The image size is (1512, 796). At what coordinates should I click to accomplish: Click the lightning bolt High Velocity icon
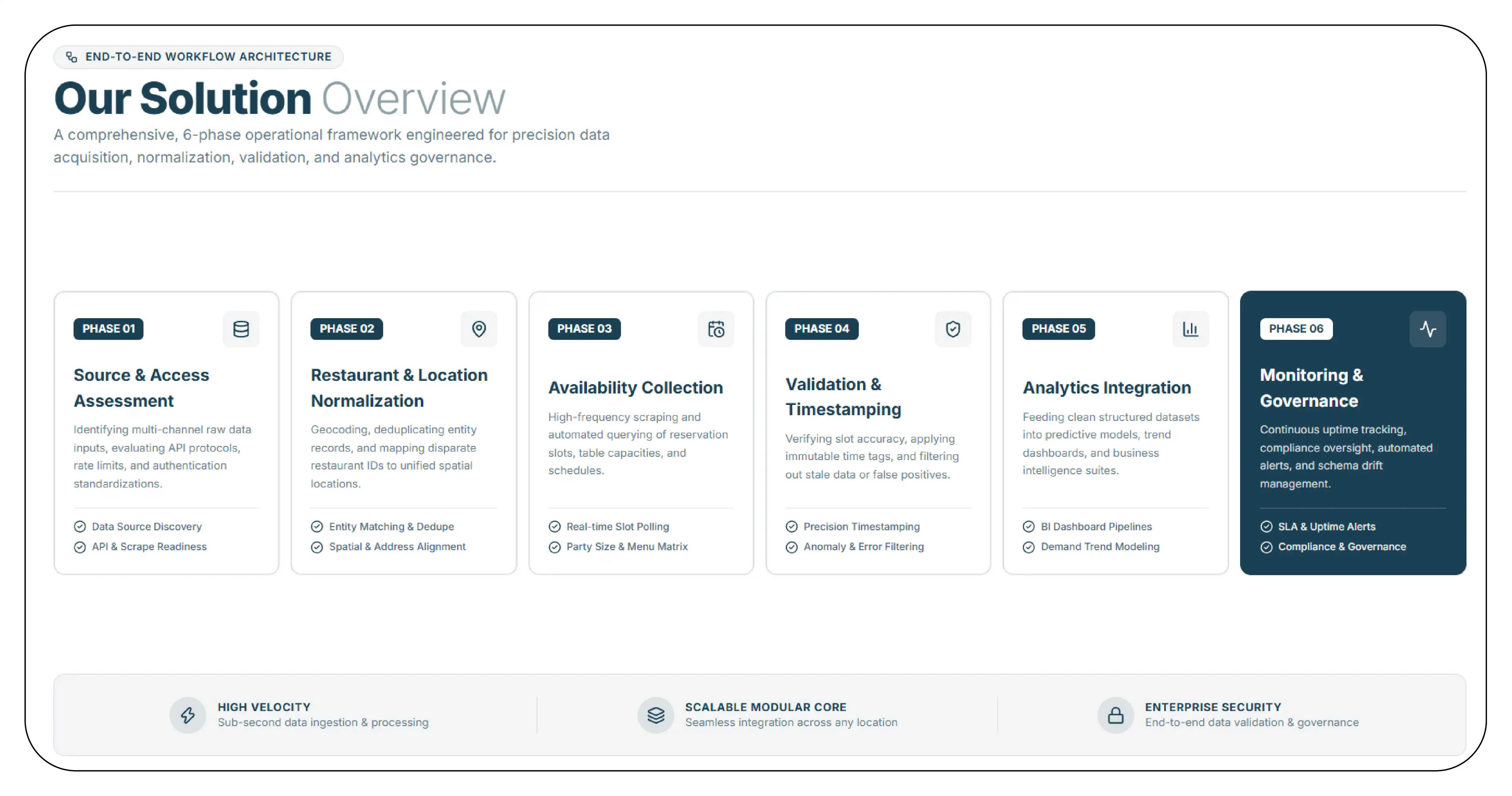point(188,714)
